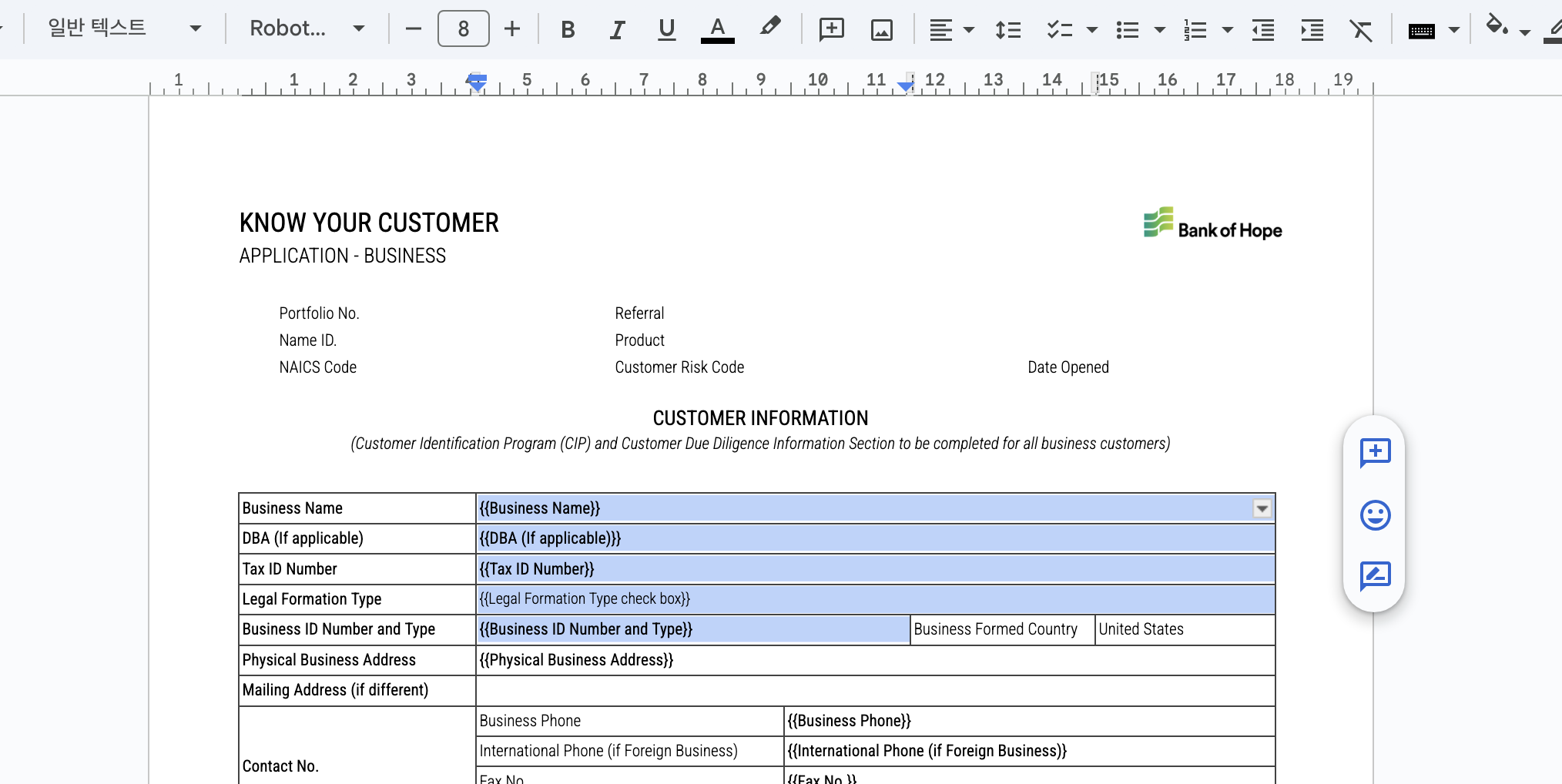Click the clear formatting icon
The image size is (1562, 784).
1361,29
